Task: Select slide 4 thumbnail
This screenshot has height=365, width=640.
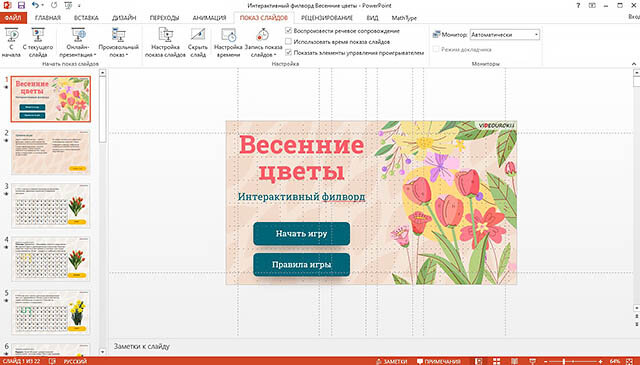Action: (x=51, y=259)
